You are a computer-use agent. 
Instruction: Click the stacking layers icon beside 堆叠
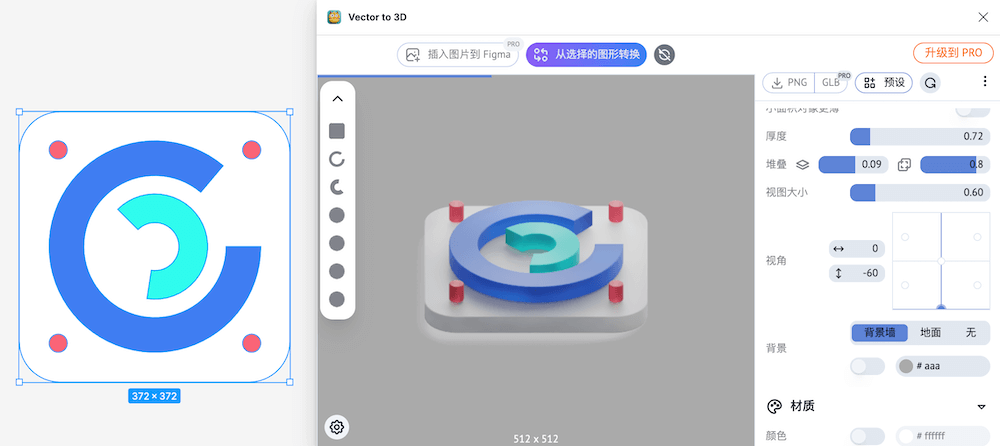803,165
